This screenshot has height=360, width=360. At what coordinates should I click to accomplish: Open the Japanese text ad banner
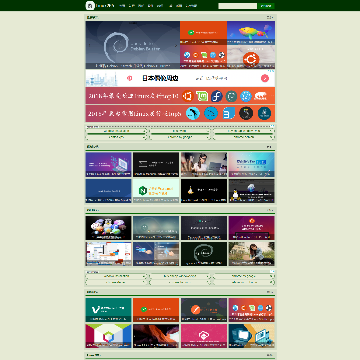(180, 78)
